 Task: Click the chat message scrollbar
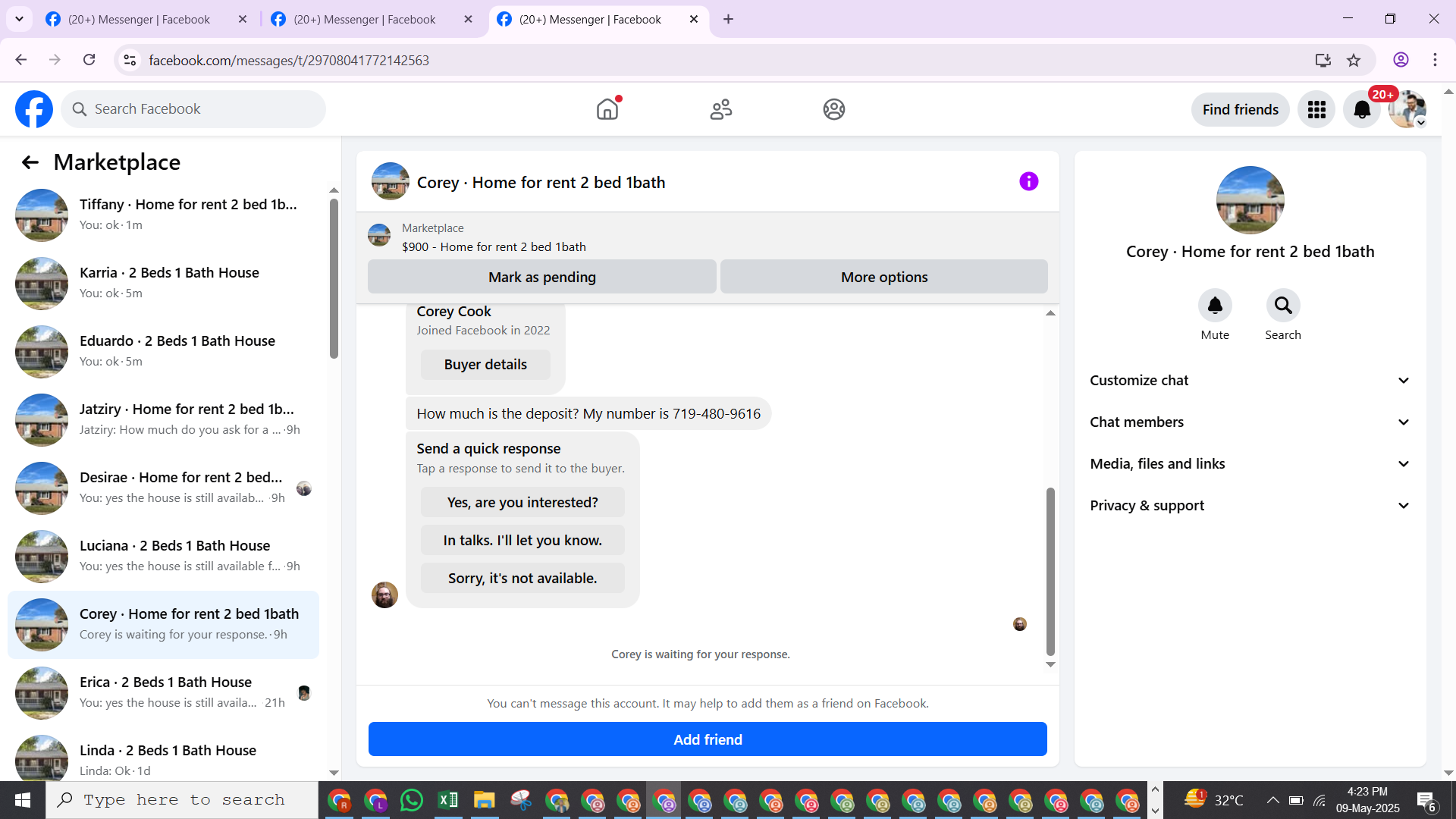tap(1050, 571)
